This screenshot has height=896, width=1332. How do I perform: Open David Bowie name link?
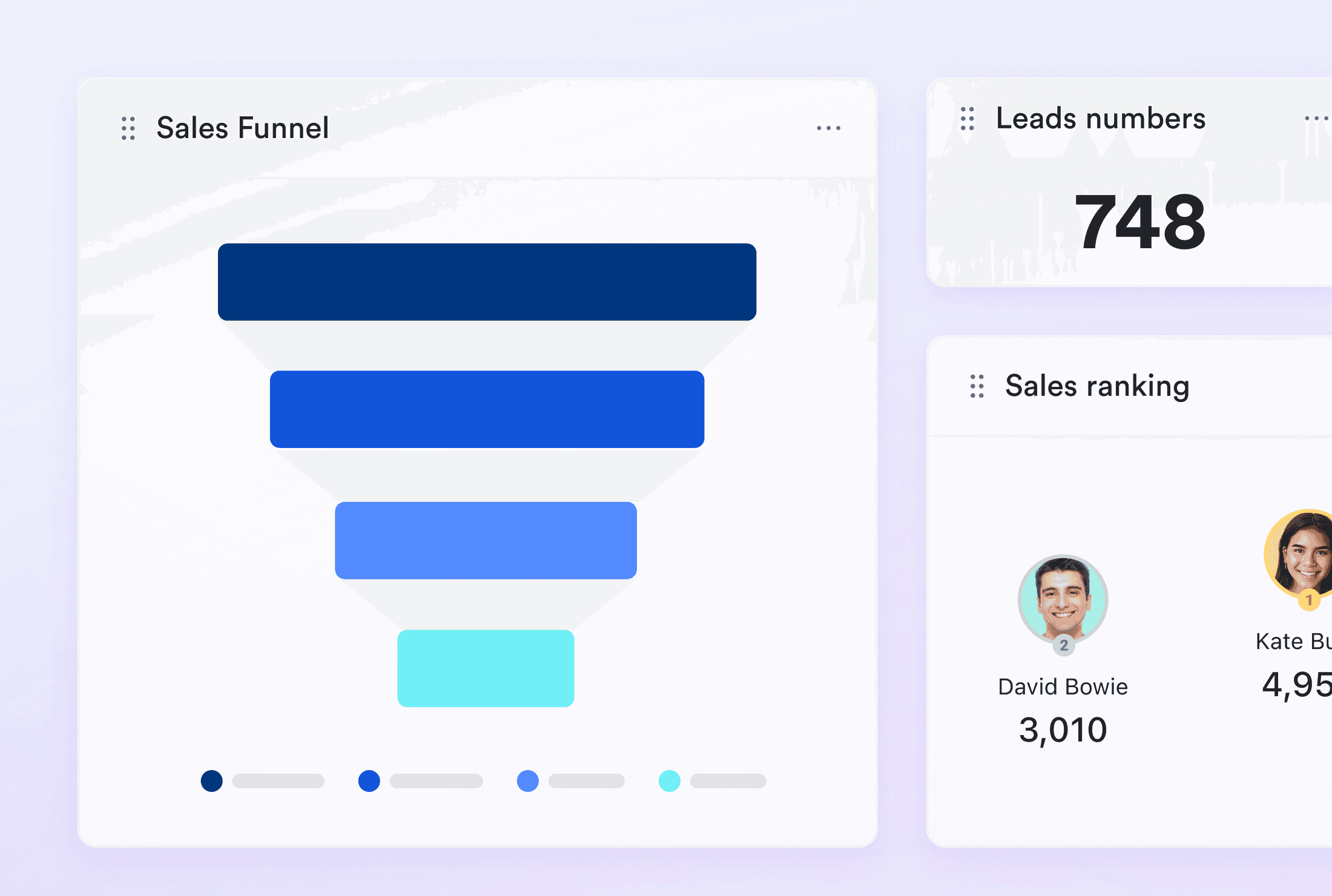(1063, 687)
